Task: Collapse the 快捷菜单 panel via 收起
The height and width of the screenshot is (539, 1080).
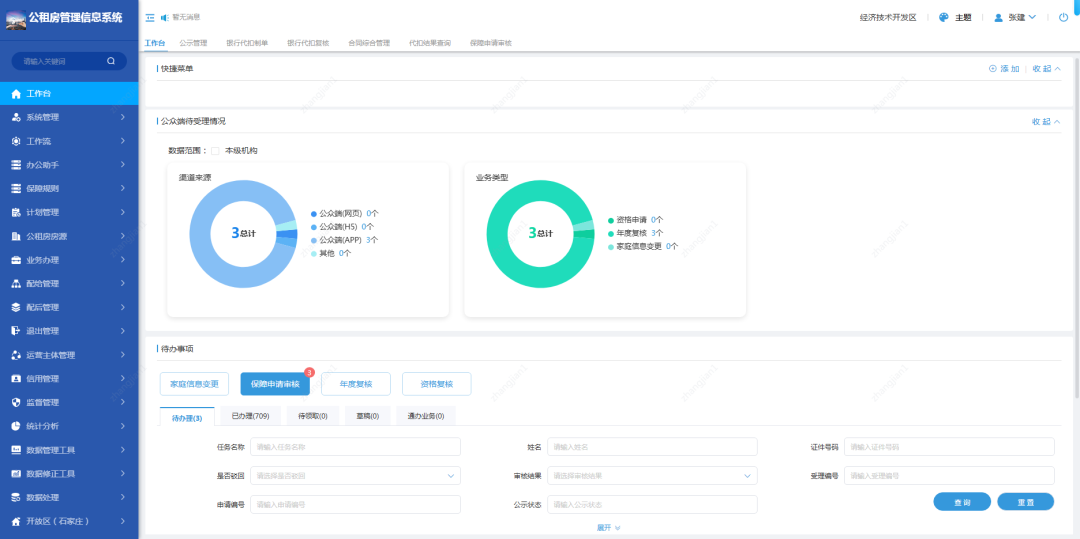Action: tap(1046, 69)
